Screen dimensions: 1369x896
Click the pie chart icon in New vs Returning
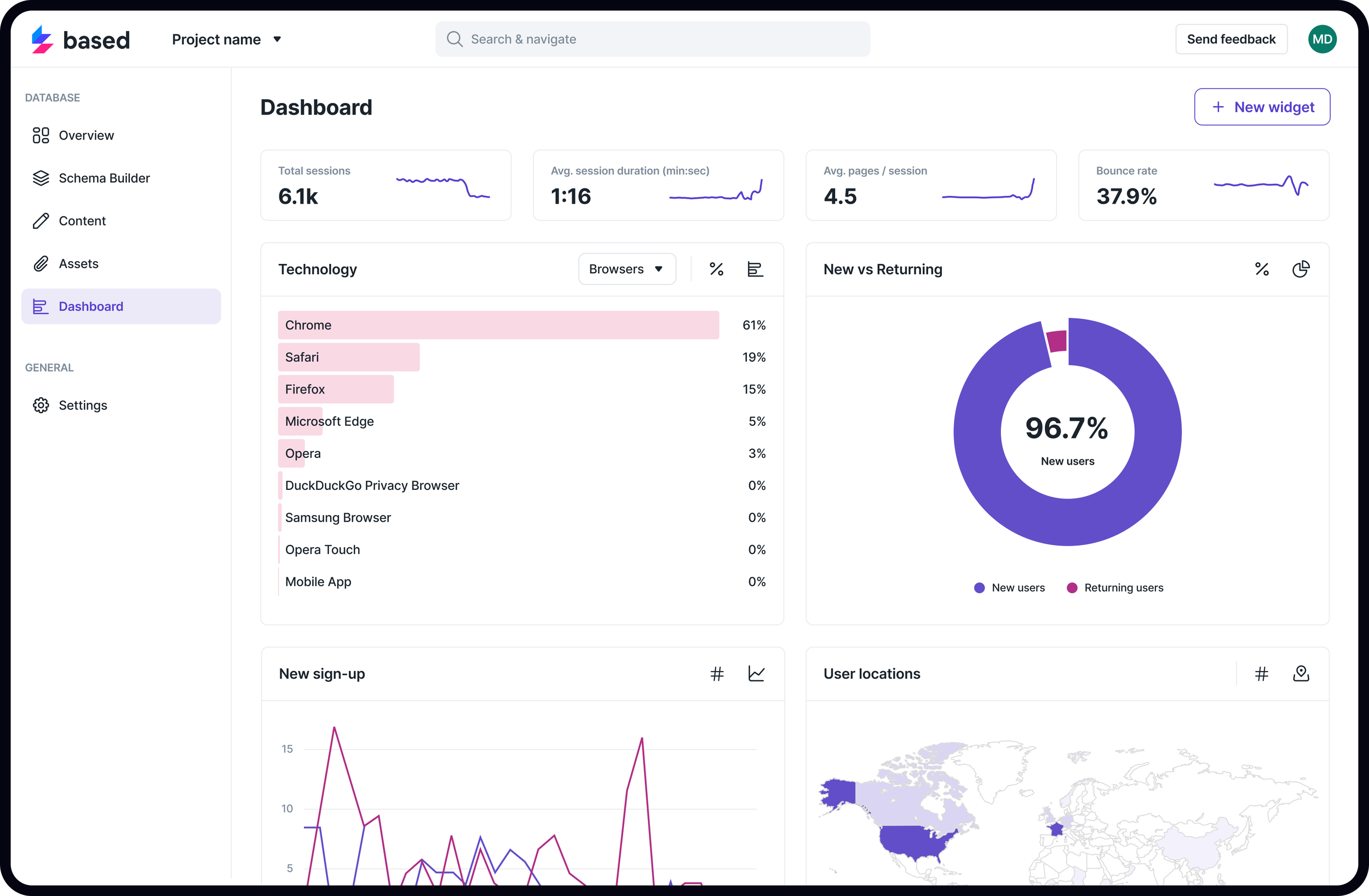[x=1301, y=269]
